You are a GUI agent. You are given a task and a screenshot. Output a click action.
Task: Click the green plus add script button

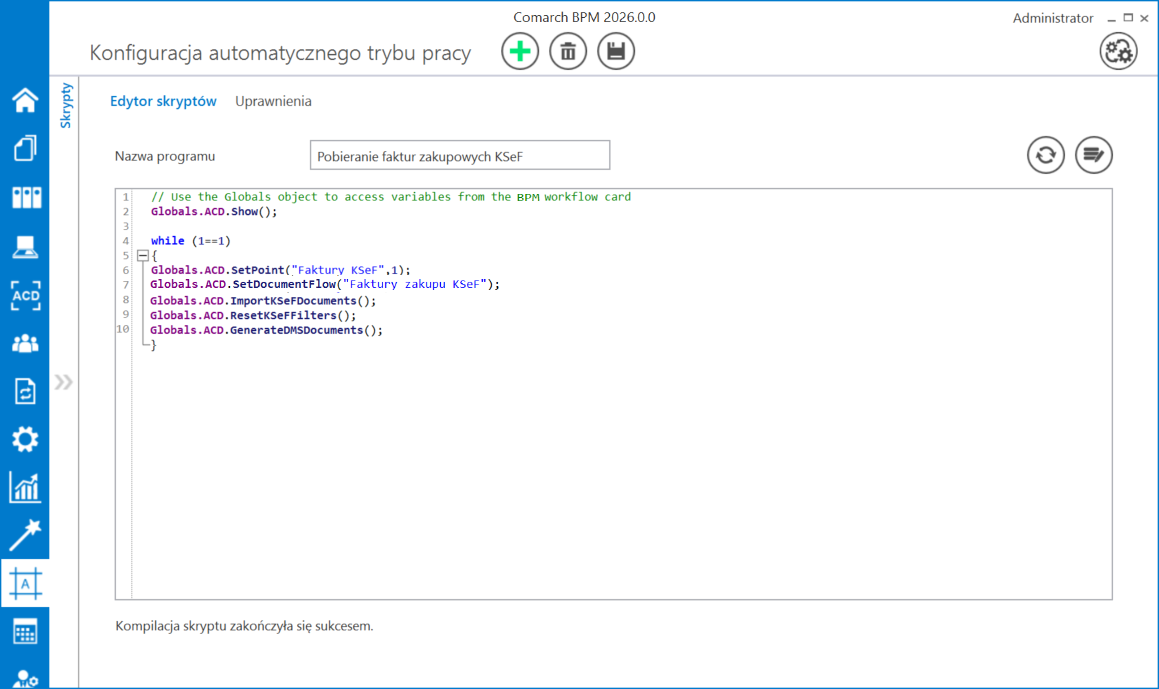pos(520,52)
